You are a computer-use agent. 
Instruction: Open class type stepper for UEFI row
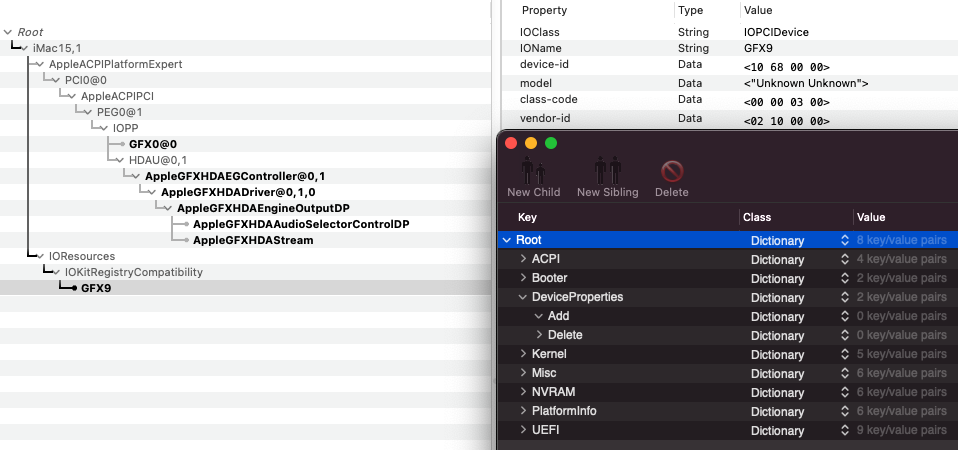[845, 430]
